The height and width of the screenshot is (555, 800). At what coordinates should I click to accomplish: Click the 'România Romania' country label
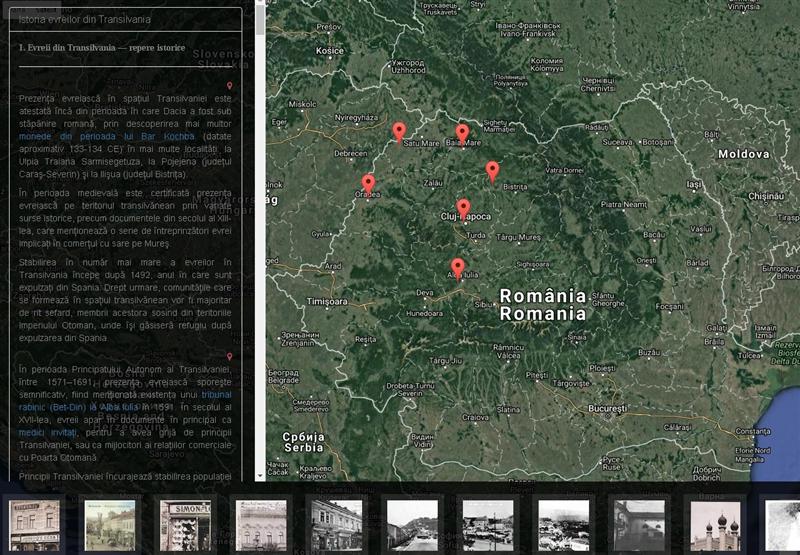point(543,305)
